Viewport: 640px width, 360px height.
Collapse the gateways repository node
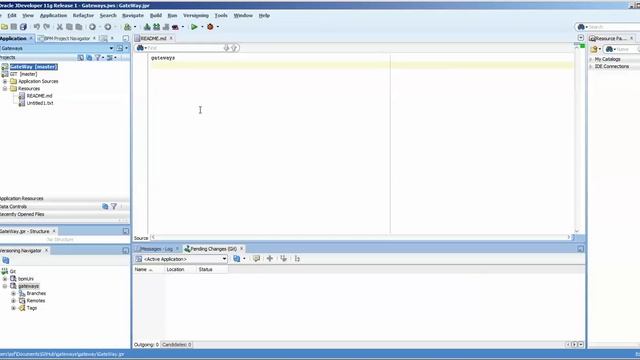[x=5, y=286]
